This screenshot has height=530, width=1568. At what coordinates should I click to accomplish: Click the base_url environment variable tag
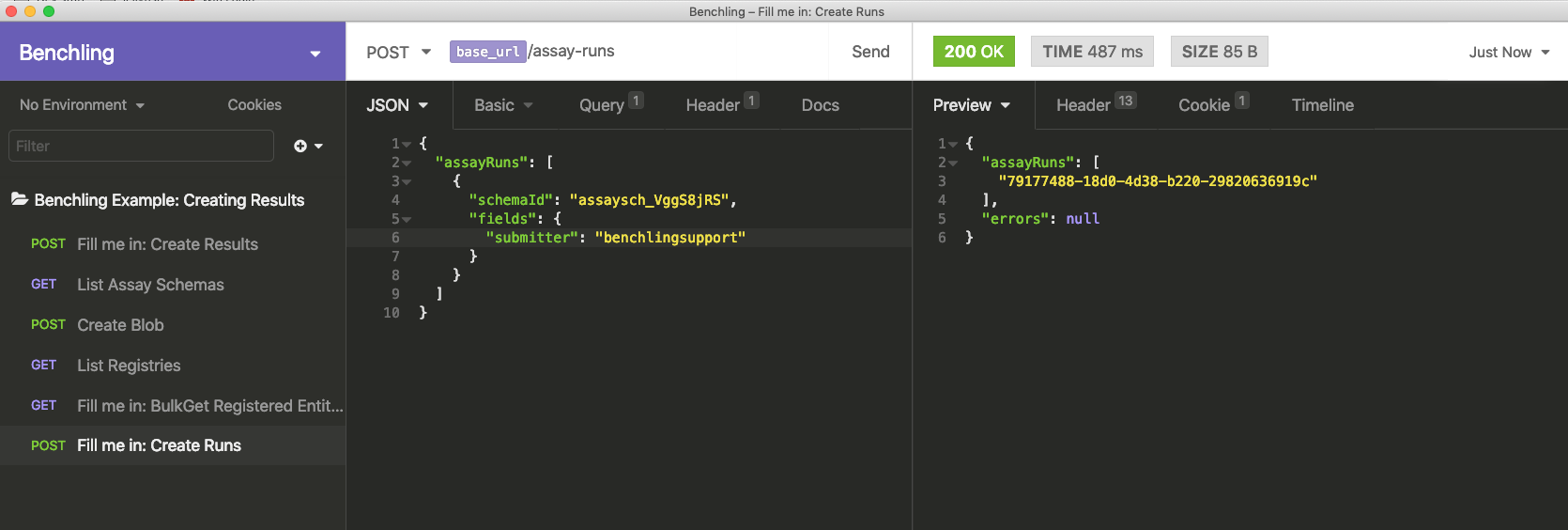pos(487,52)
